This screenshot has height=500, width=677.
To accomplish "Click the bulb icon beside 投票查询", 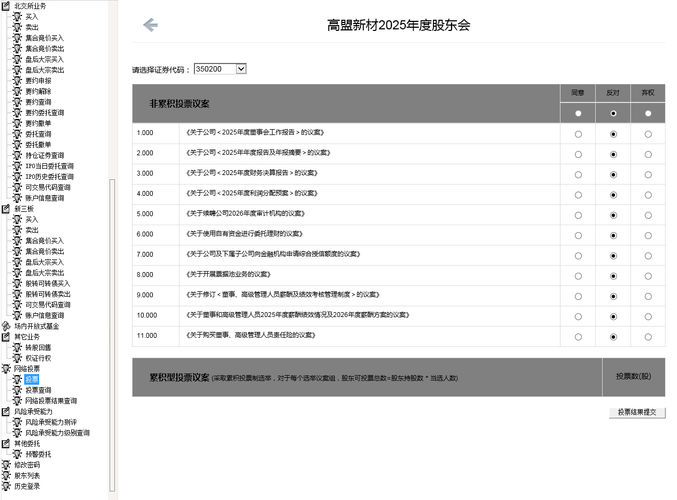I will point(17,390).
